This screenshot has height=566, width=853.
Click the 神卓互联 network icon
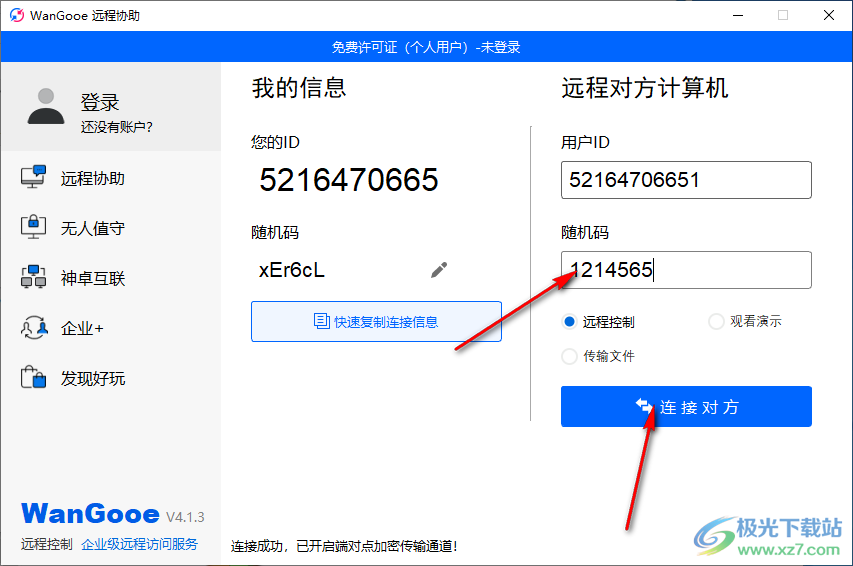point(33,276)
